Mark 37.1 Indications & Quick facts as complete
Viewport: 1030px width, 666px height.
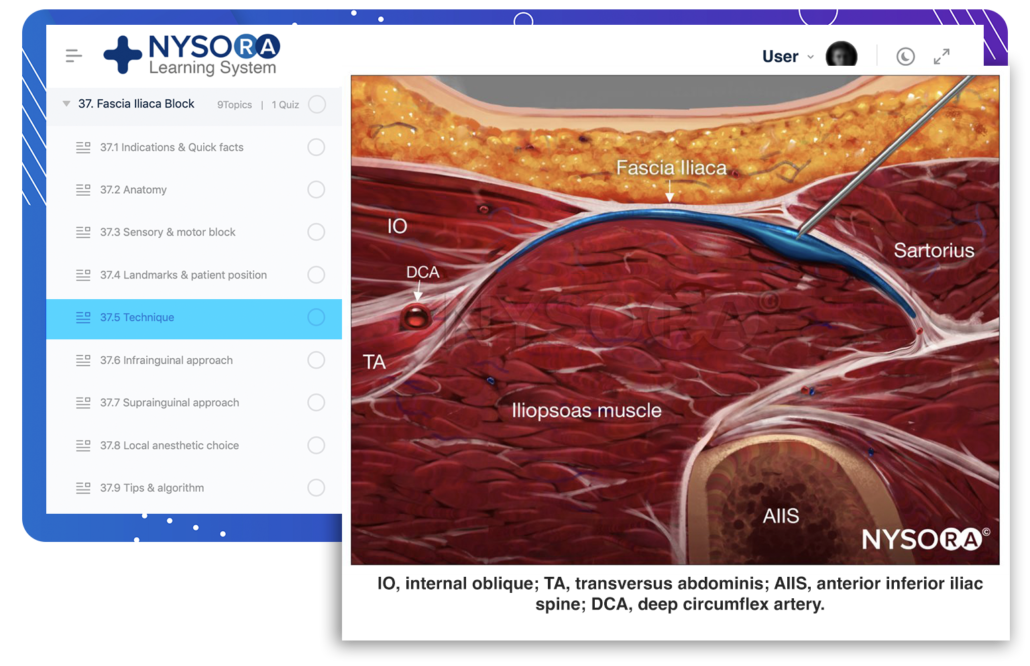[x=316, y=147]
